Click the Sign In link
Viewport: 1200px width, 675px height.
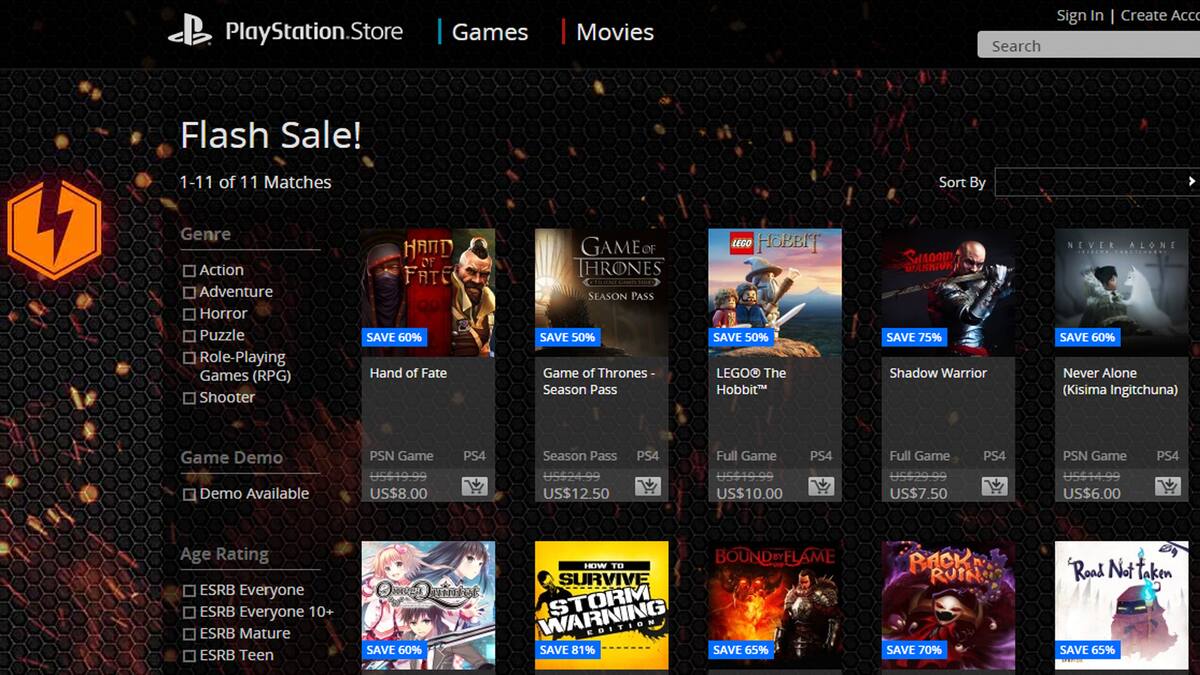point(1080,15)
